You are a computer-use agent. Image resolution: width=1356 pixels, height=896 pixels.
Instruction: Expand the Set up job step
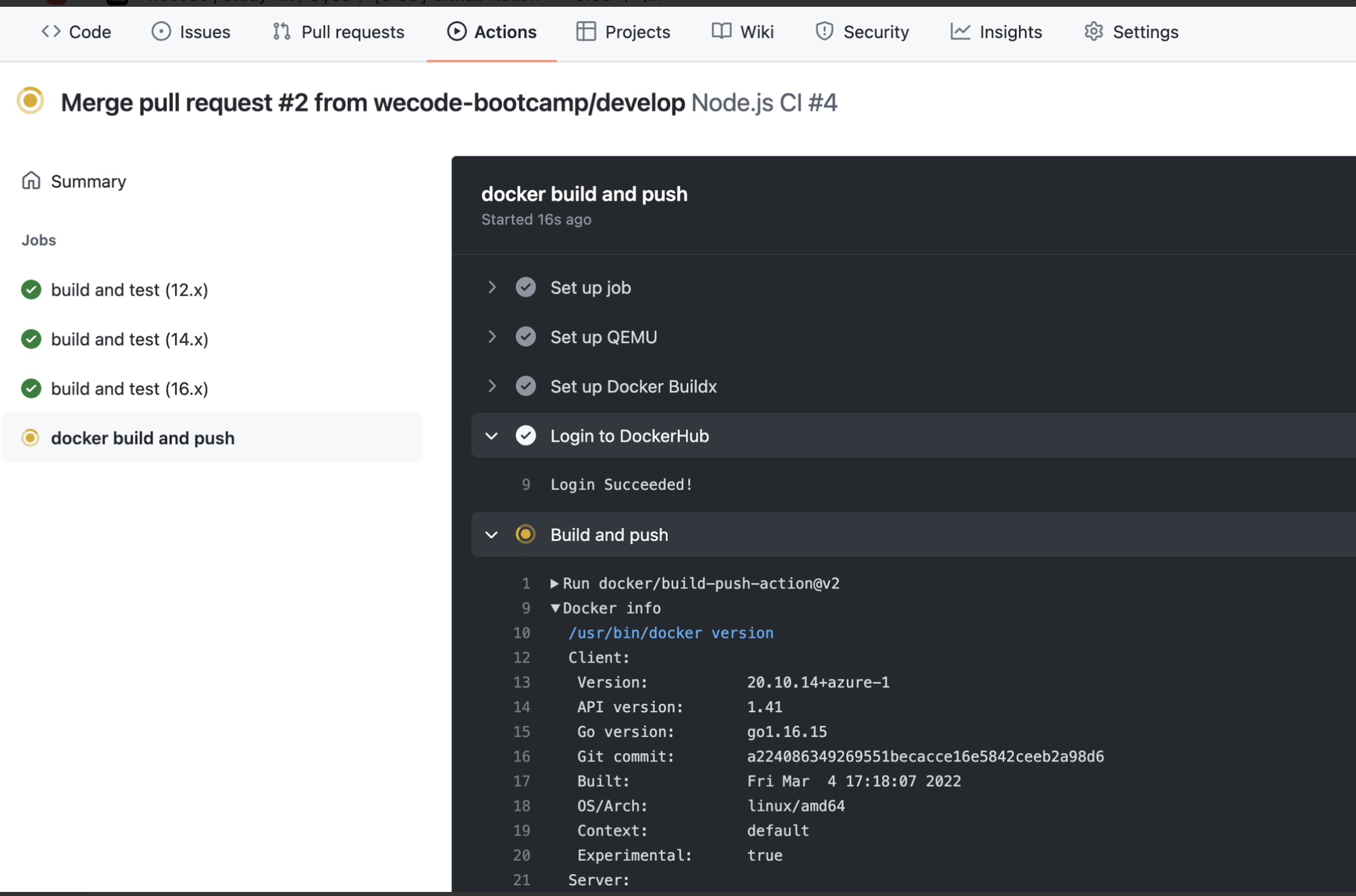point(492,287)
